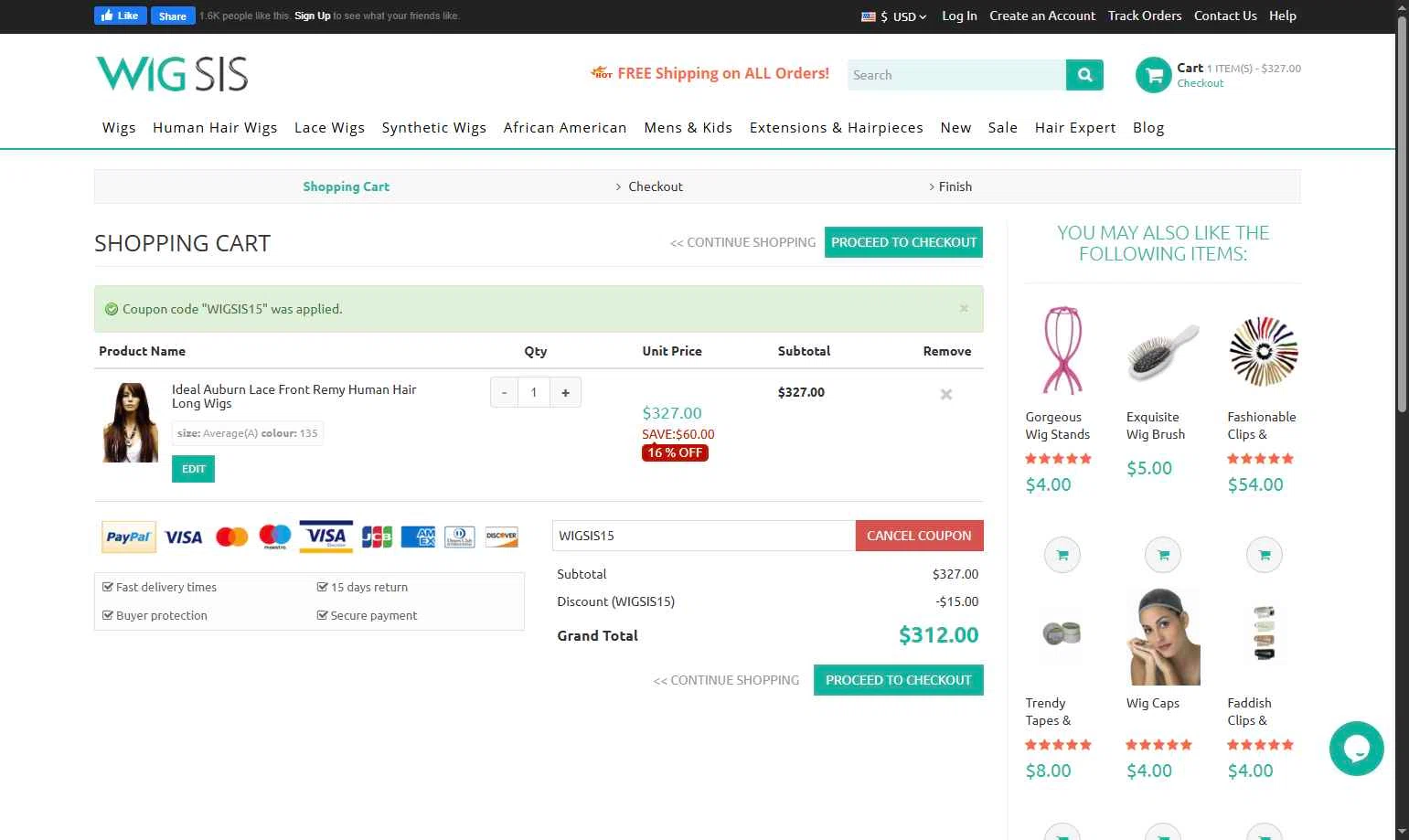The height and width of the screenshot is (840, 1409).
Task: Click the CANCEL COUPON button
Action: (x=919, y=536)
